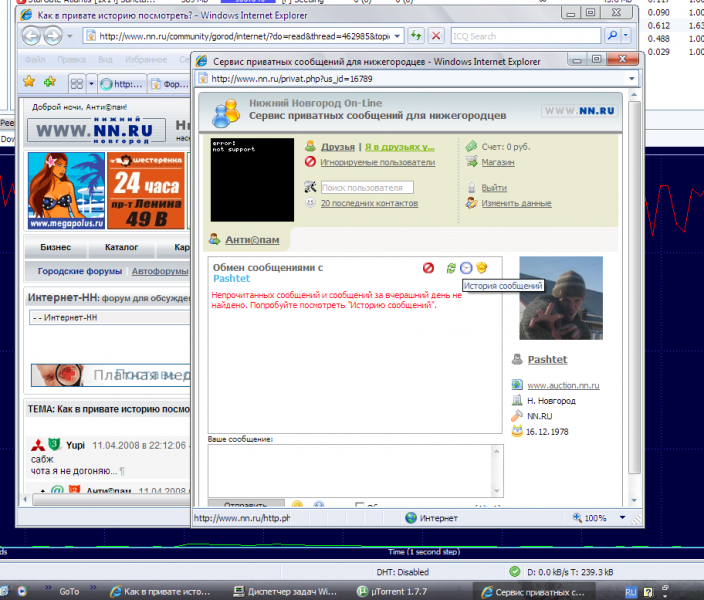
Task: Open the Я в друзьях у... link
Action: tap(400, 146)
